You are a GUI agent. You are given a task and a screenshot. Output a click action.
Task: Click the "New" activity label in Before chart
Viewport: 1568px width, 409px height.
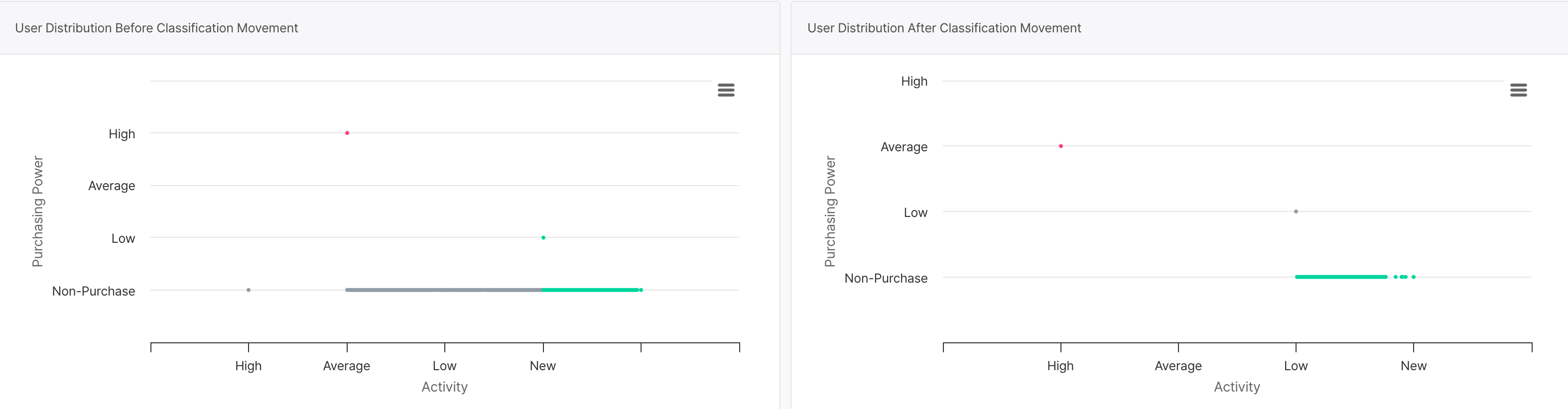(x=542, y=366)
